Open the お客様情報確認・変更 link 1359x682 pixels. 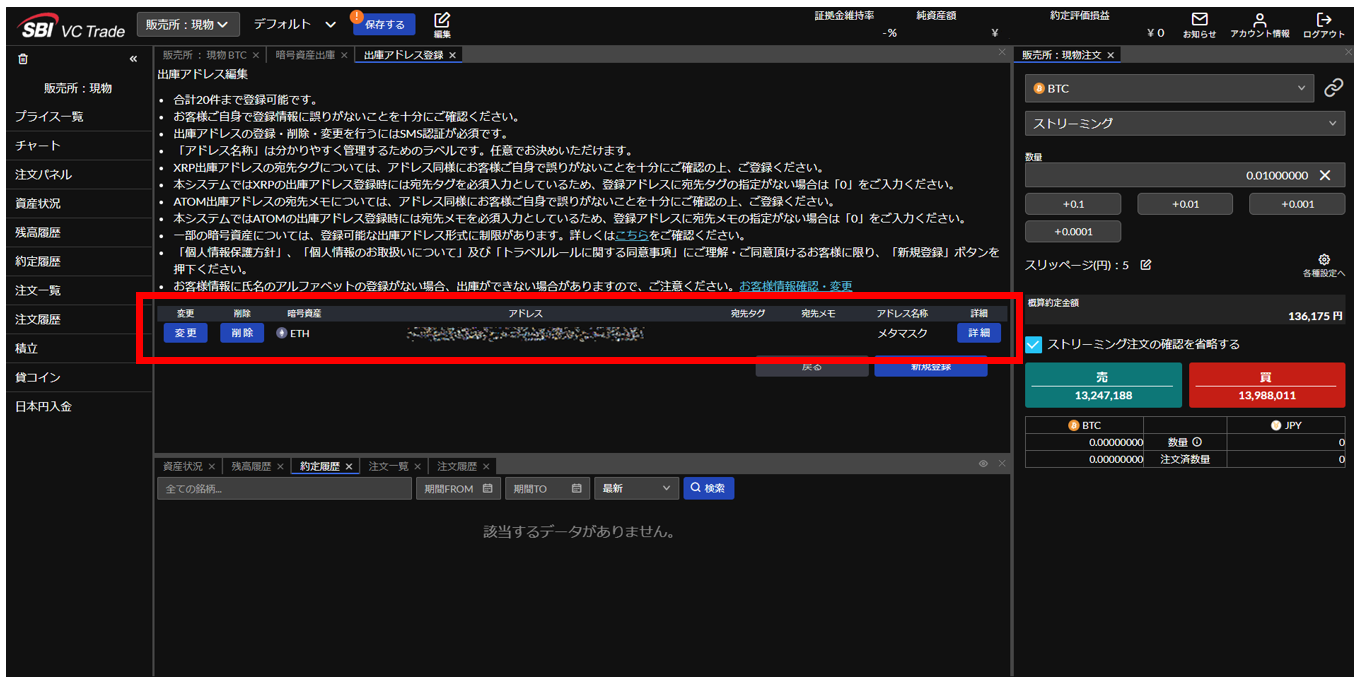[796, 287]
